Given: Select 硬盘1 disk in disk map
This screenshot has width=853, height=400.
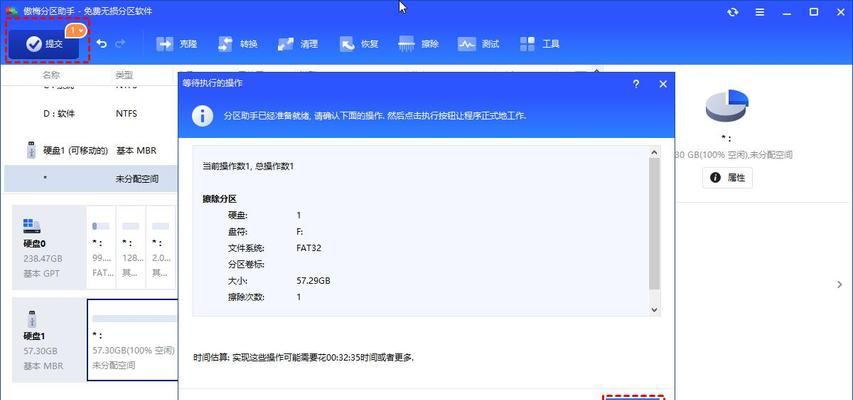Looking at the screenshot, I should (48, 340).
